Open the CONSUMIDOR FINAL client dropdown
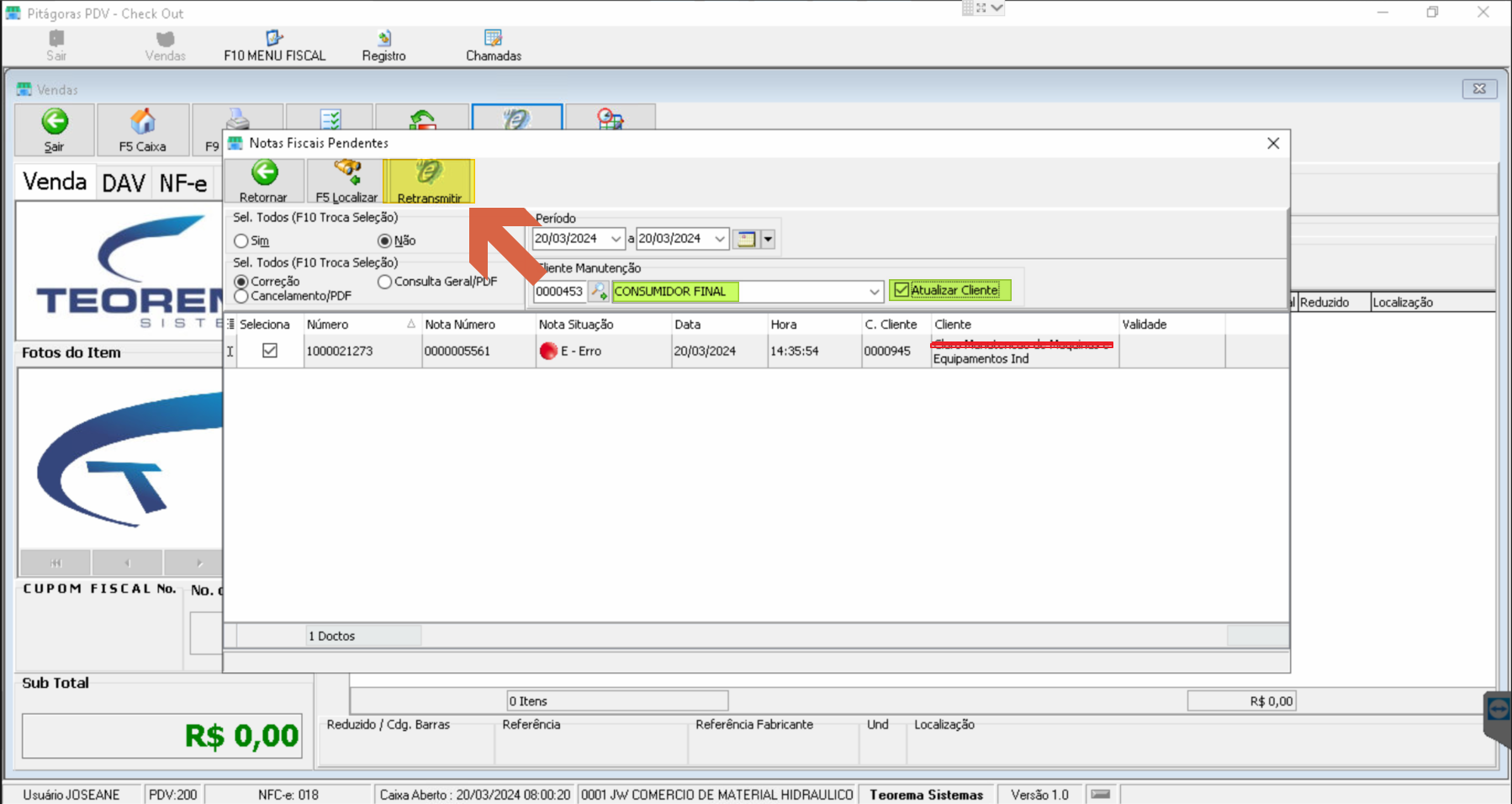The width and height of the screenshot is (1512, 804). (x=875, y=292)
